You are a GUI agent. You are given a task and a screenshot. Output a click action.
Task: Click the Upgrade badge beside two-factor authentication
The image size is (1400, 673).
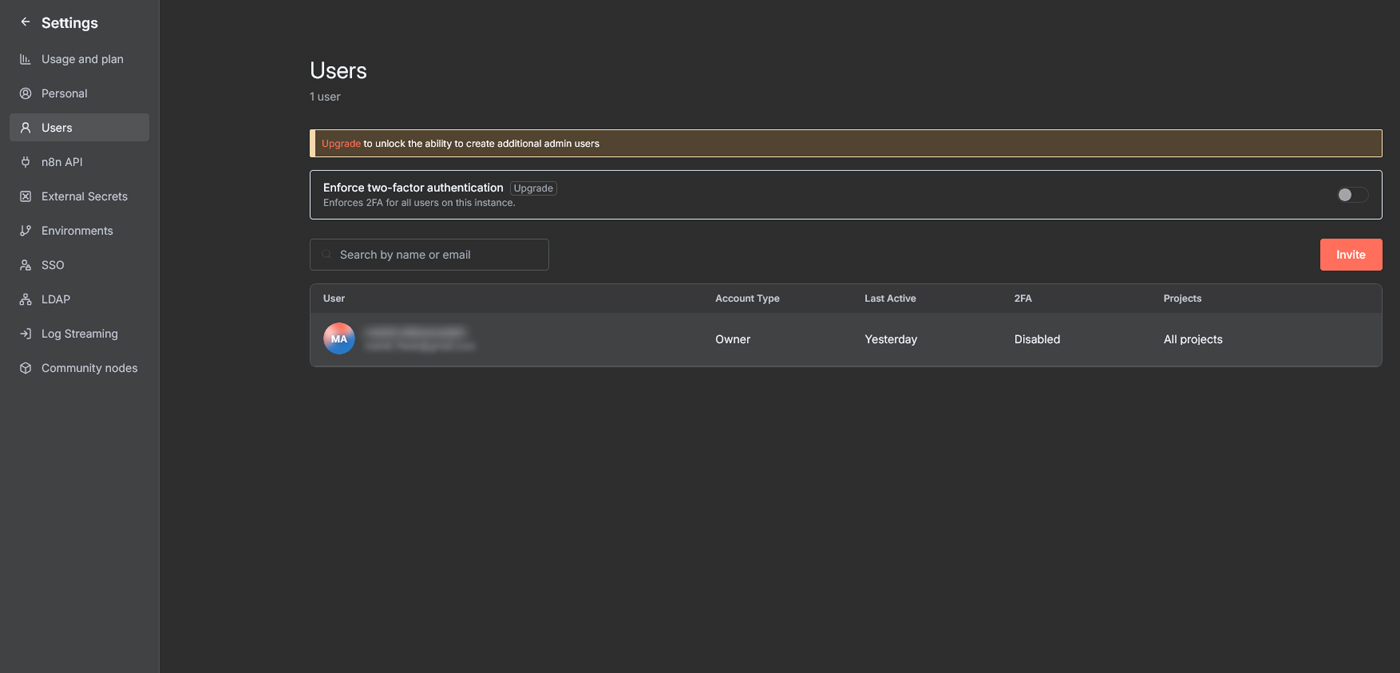point(533,188)
